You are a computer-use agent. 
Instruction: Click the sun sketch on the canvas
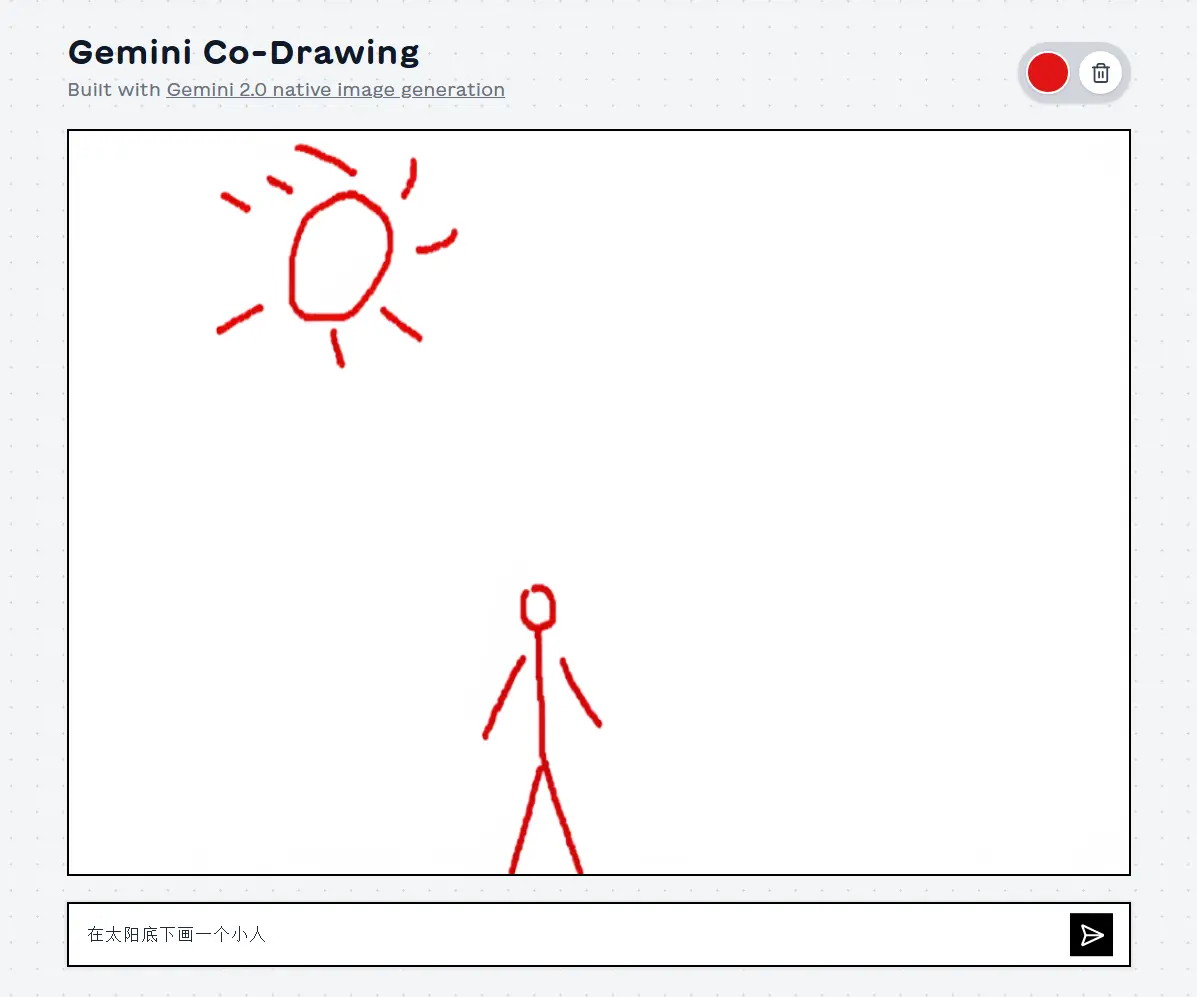click(x=340, y=255)
